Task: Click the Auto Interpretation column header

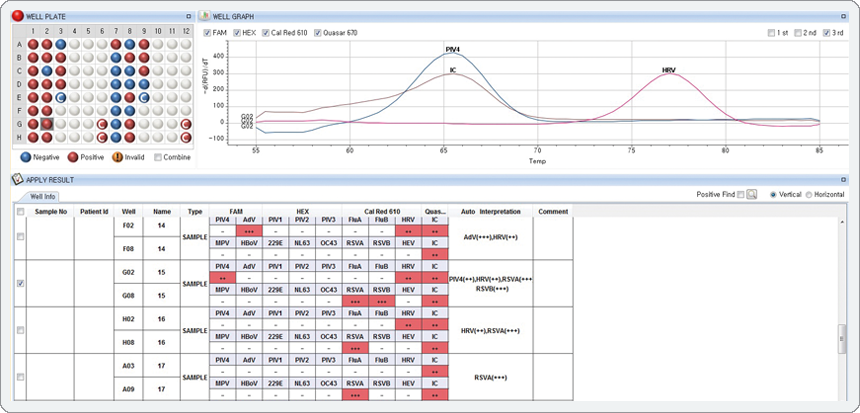Action: click(492, 212)
